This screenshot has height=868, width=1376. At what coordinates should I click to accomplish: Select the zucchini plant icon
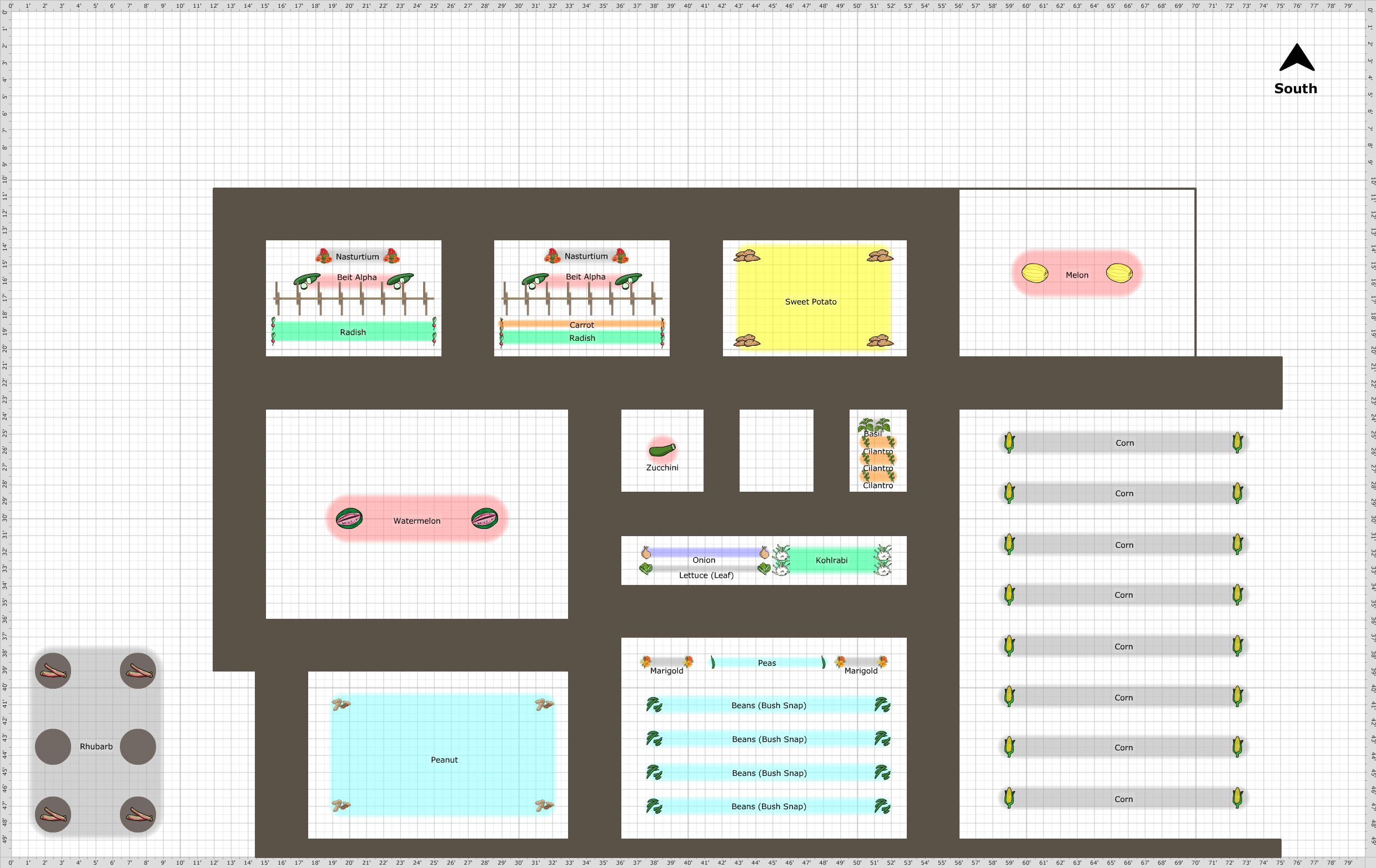662,450
